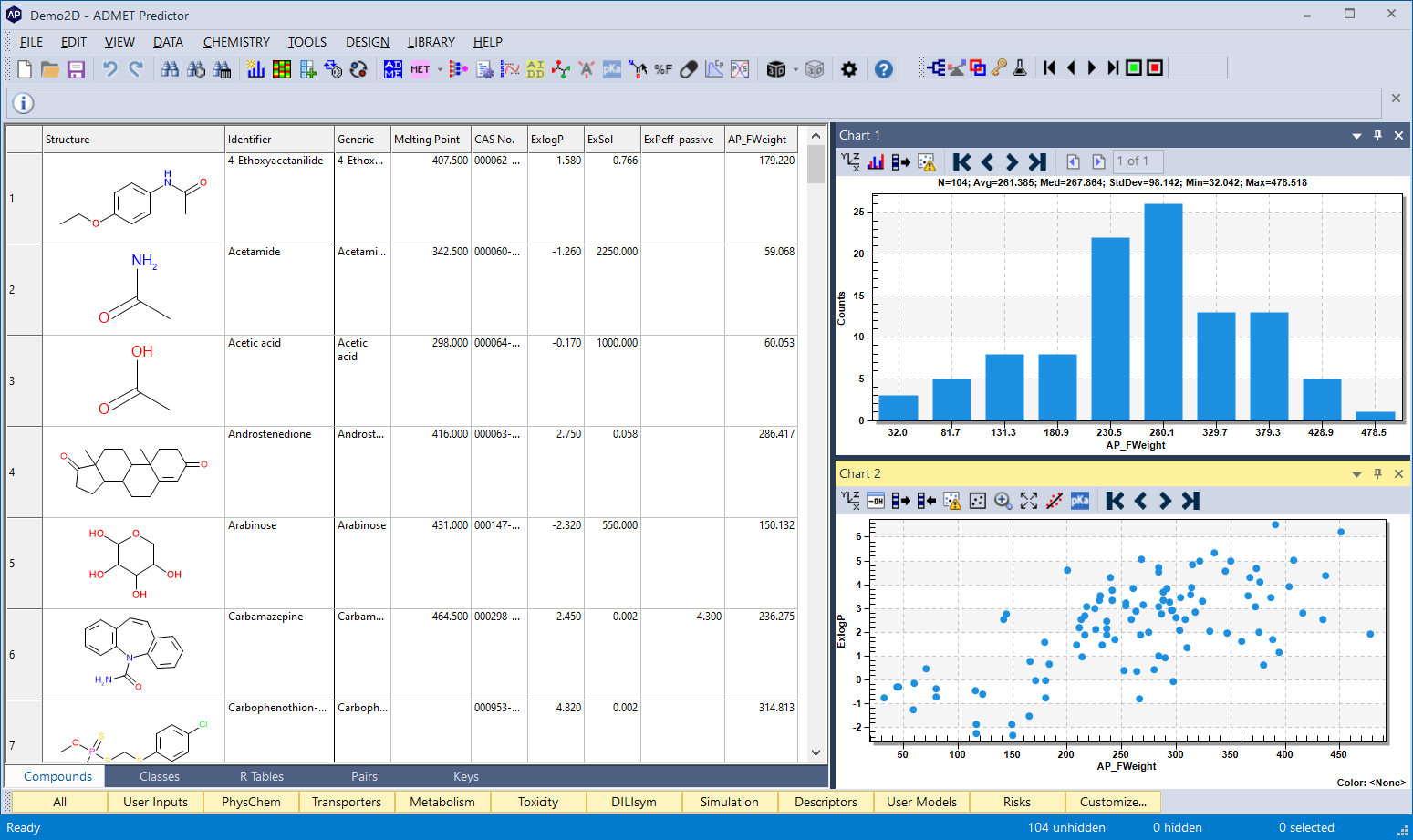1413x840 pixels.
Task: Click the pKa icon in main toolbar
Action: point(612,69)
